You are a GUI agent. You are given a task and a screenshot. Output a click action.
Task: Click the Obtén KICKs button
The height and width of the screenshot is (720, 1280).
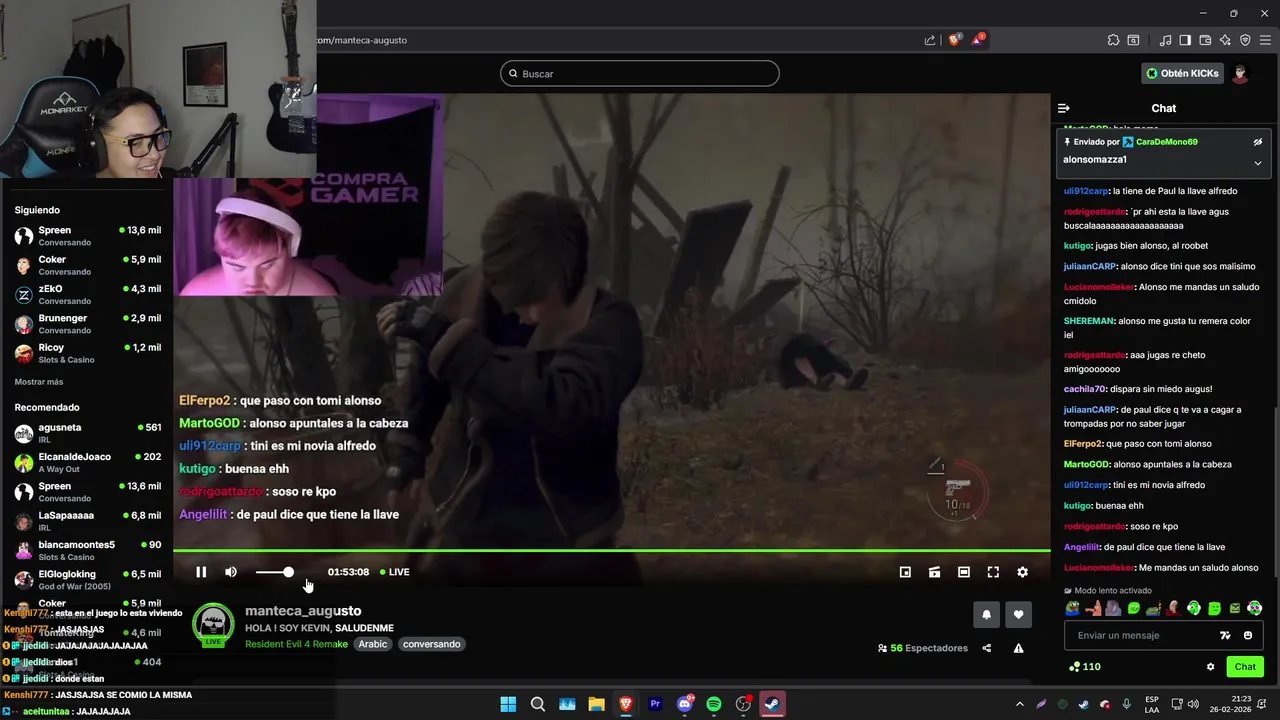pyautogui.click(x=1182, y=73)
